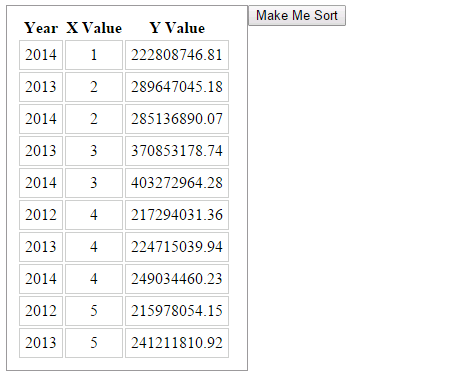The width and height of the screenshot is (458, 382).
Task: Select X Value 3 in 403272964.28 row
Action: pos(94,183)
